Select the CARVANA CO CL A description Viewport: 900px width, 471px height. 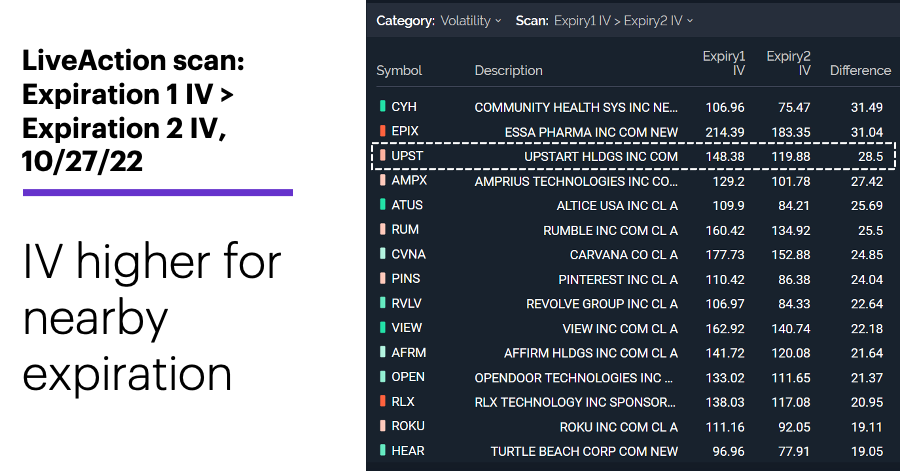623,255
